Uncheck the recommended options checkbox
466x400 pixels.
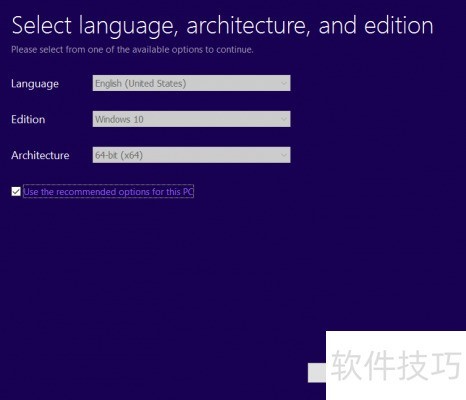[x=16, y=191]
